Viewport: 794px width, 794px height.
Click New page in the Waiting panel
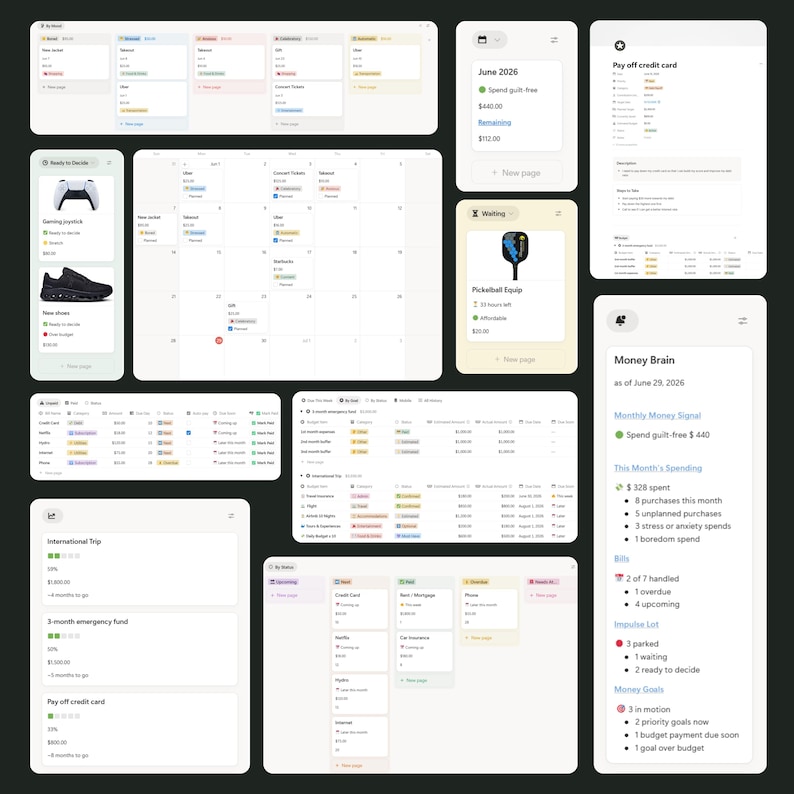515,360
